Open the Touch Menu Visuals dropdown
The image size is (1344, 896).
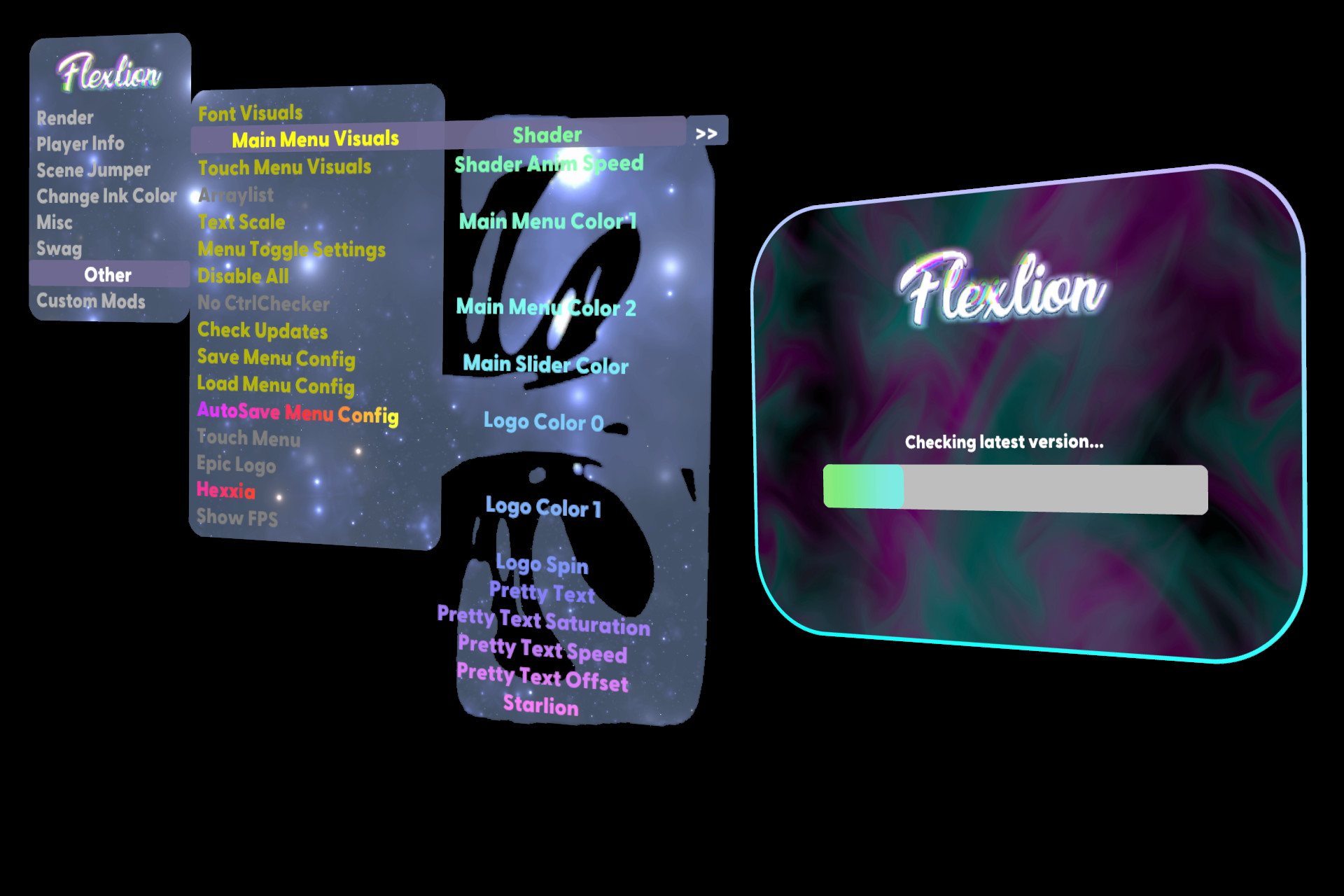coord(283,167)
